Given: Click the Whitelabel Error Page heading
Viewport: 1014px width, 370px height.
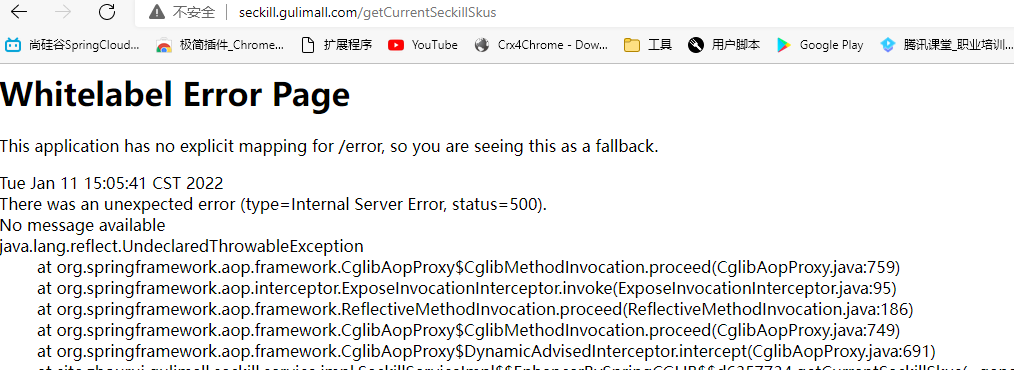Looking at the screenshot, I should [175, 94].
